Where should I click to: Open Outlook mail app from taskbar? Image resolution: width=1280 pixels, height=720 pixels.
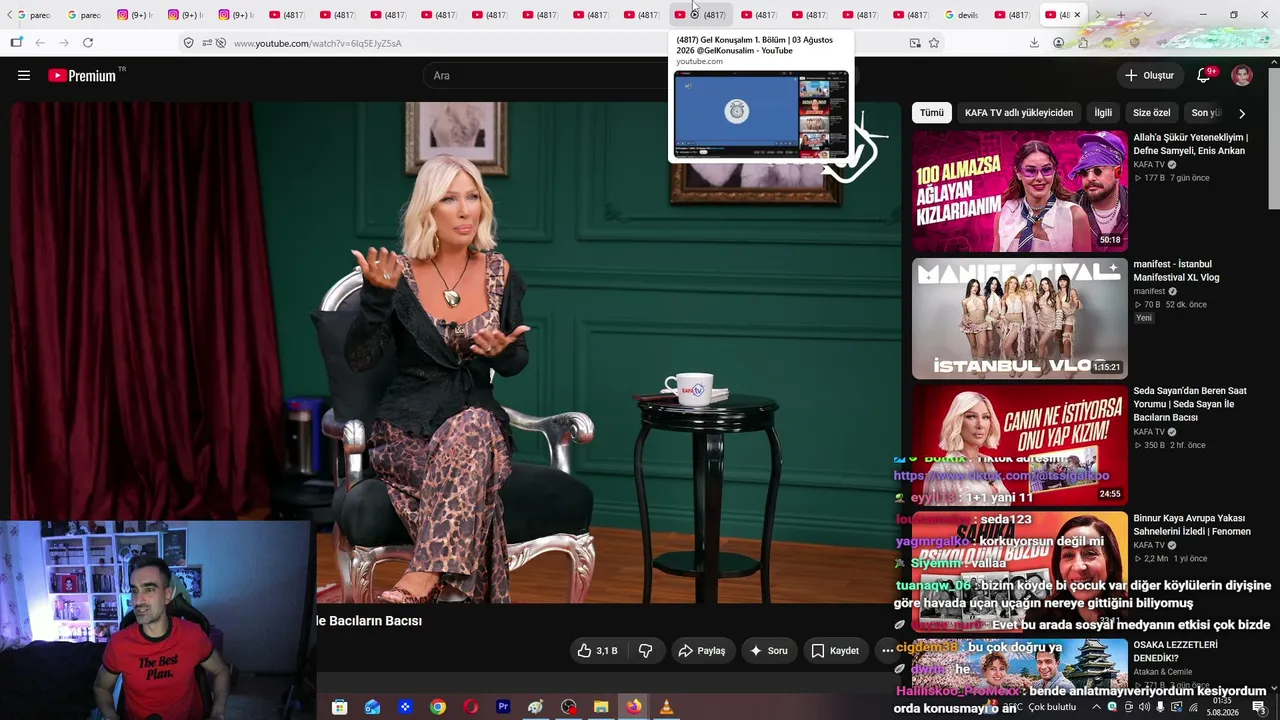(x=372, y=707)
